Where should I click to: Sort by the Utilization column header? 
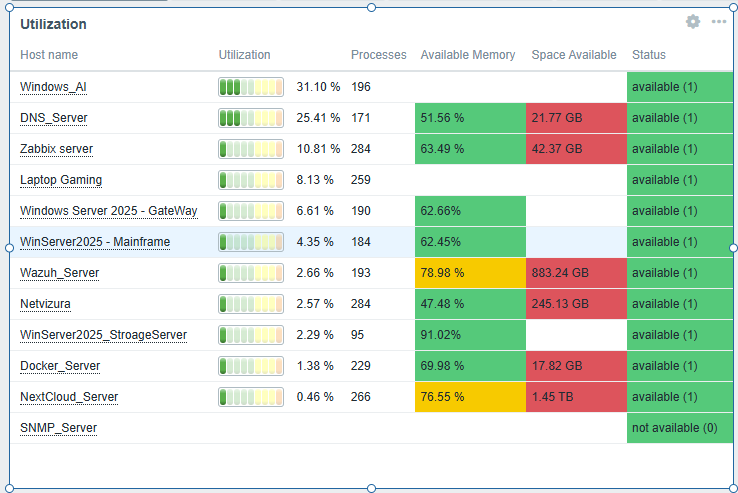coord(245,55)
